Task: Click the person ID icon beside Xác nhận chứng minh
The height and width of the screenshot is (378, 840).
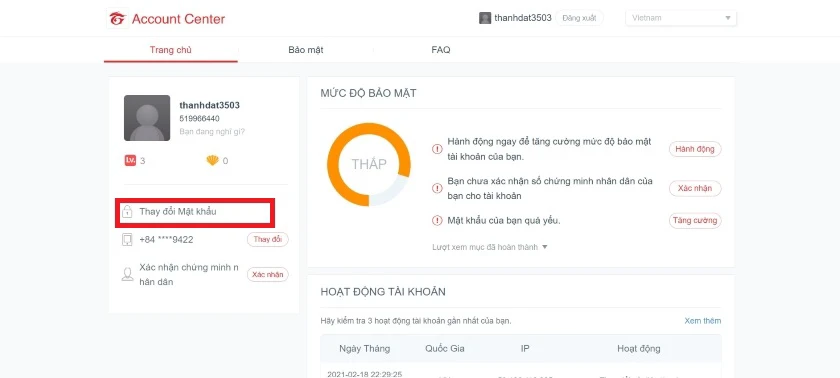Action: point(127,275)
